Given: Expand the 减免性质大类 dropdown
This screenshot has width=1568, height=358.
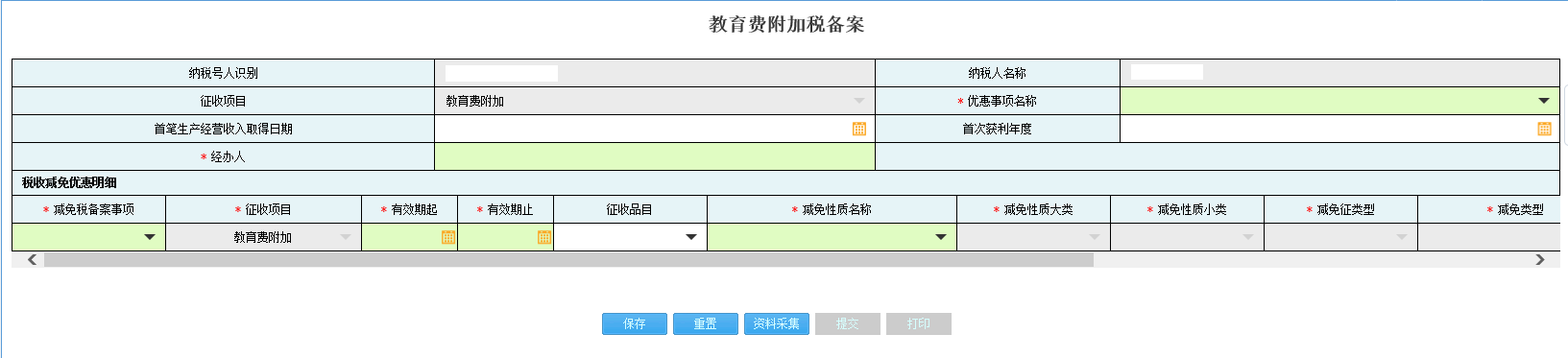Looking at the screenshot, I should click(1095, 237).
